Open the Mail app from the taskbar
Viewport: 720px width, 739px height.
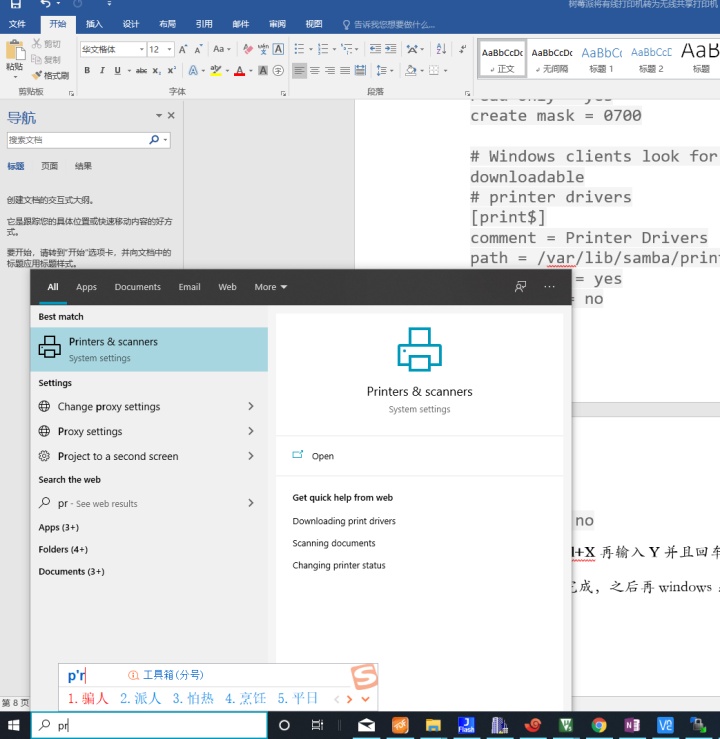366,725
